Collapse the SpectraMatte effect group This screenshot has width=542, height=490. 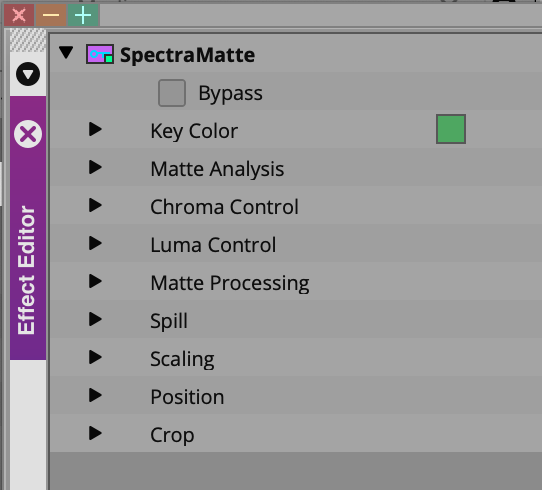(66, 53)
